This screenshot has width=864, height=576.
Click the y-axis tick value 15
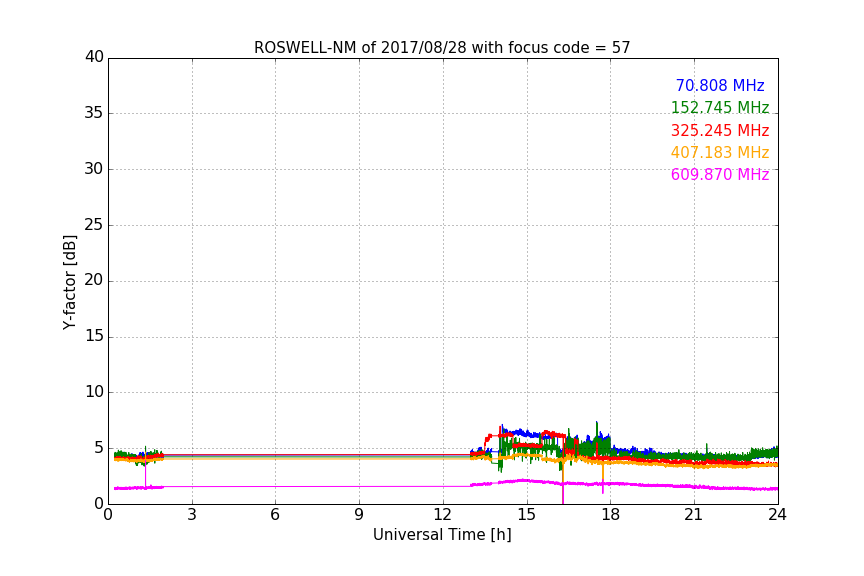coord(94,336)
